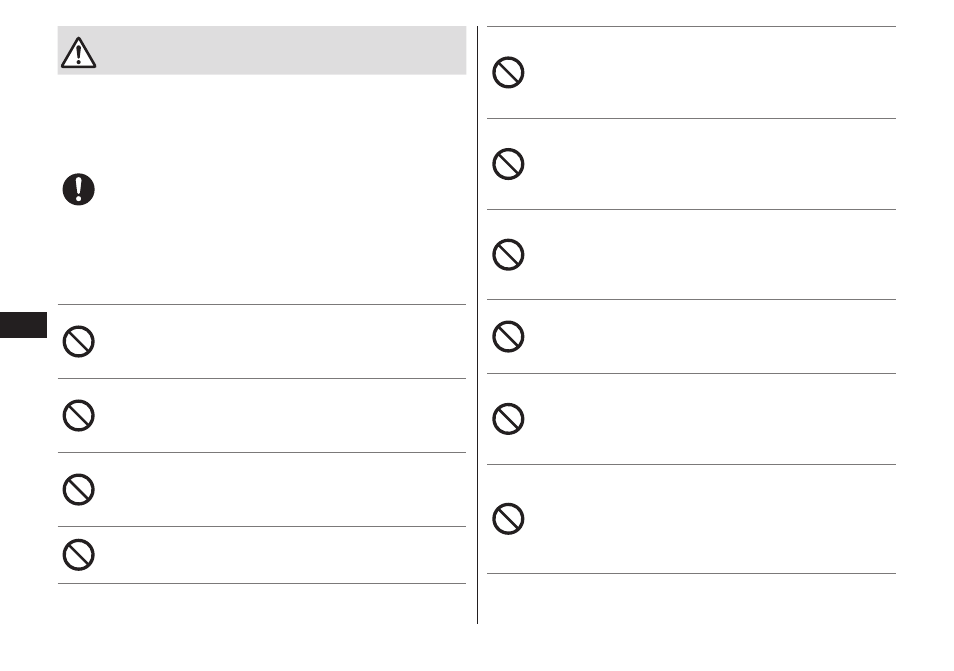954x671 pixels.
Task: Select the second prohibition icon in the left column
Action: [78, 415]
